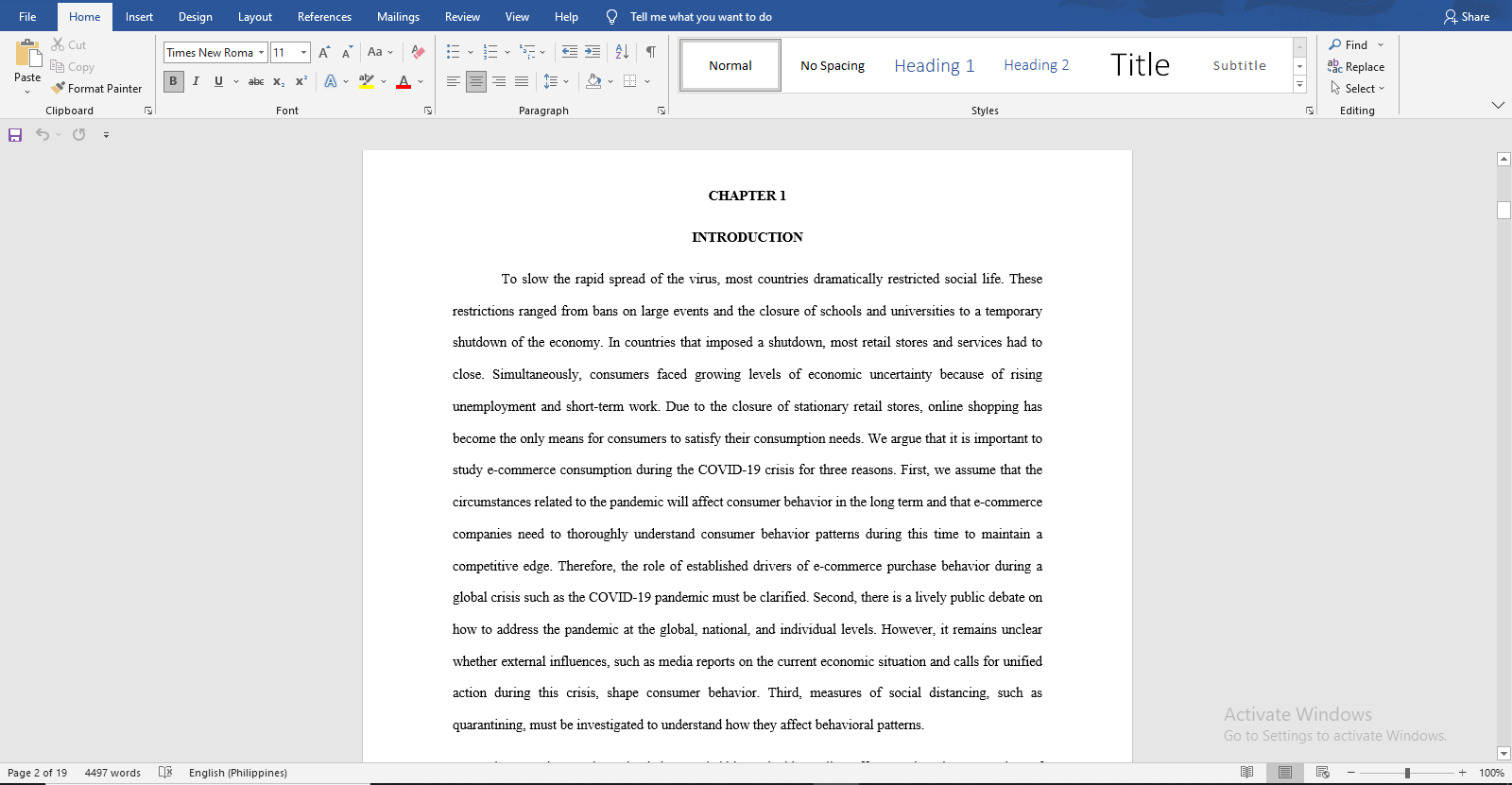Click the Share button
This screenshot has width=1512, height=785.
click(1467, 17)
